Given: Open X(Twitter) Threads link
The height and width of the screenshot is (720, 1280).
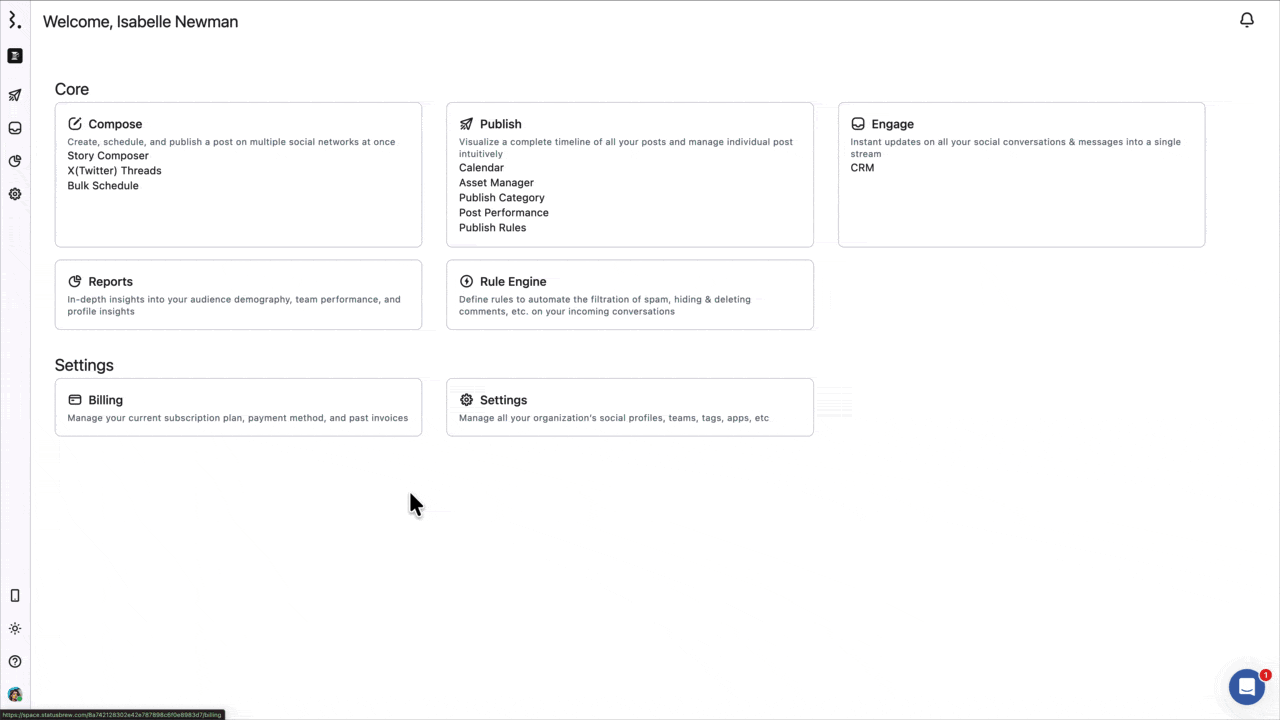Looking at the screenshot, I should click(114, 171).
